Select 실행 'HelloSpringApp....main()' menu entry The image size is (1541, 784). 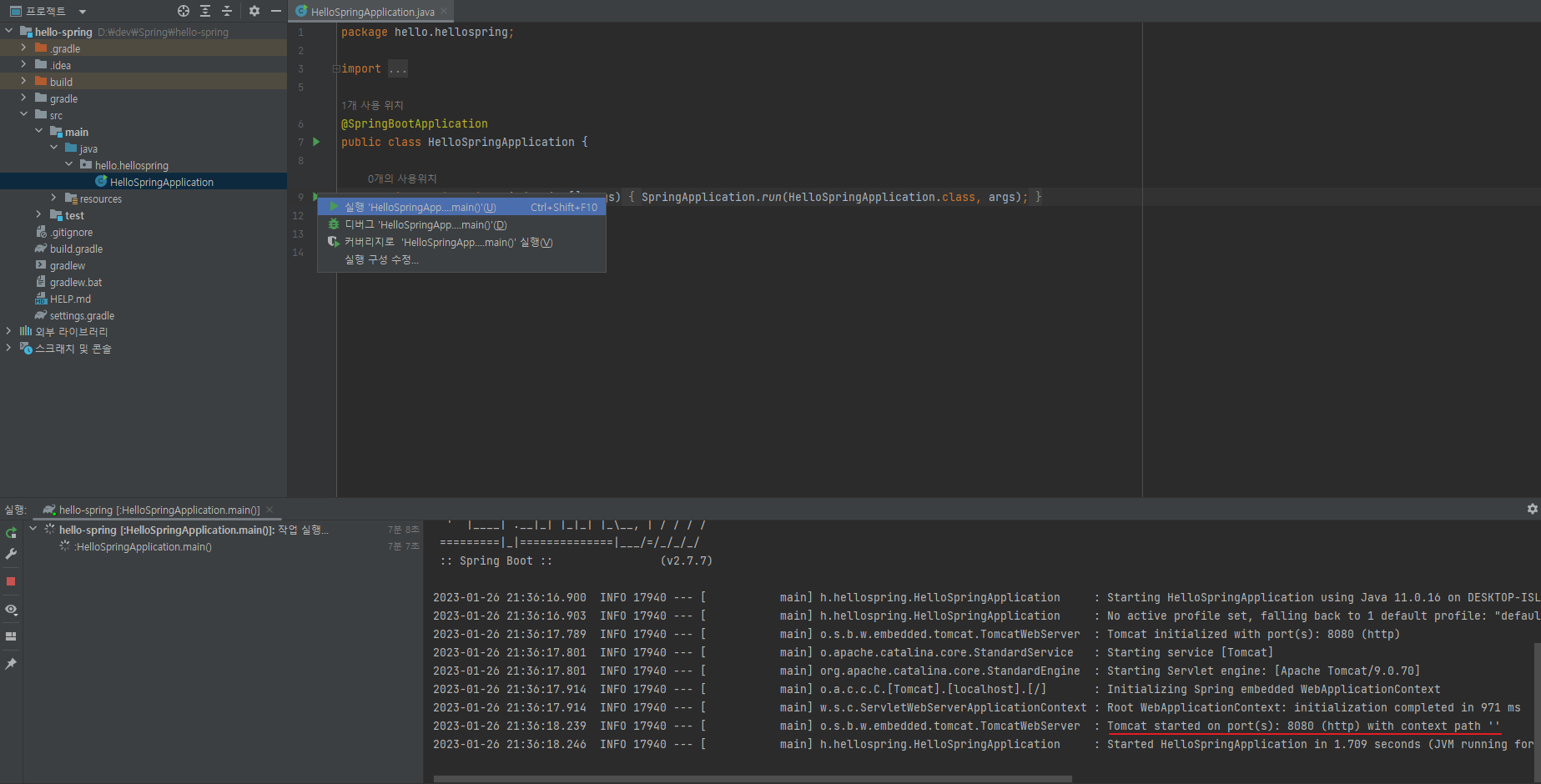pyautogui.click(x=461, y=207)
